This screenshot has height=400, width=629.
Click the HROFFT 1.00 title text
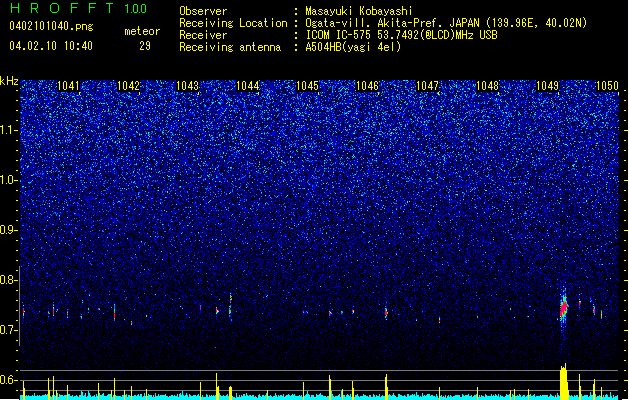click(x=78, y=8)
